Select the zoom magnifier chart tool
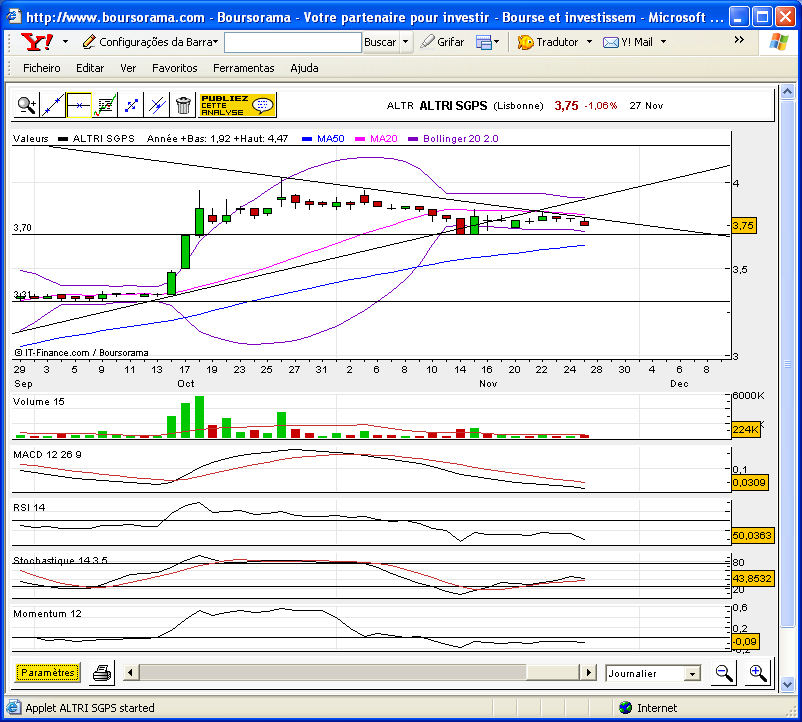802x722 pixels. click(27, 106)
